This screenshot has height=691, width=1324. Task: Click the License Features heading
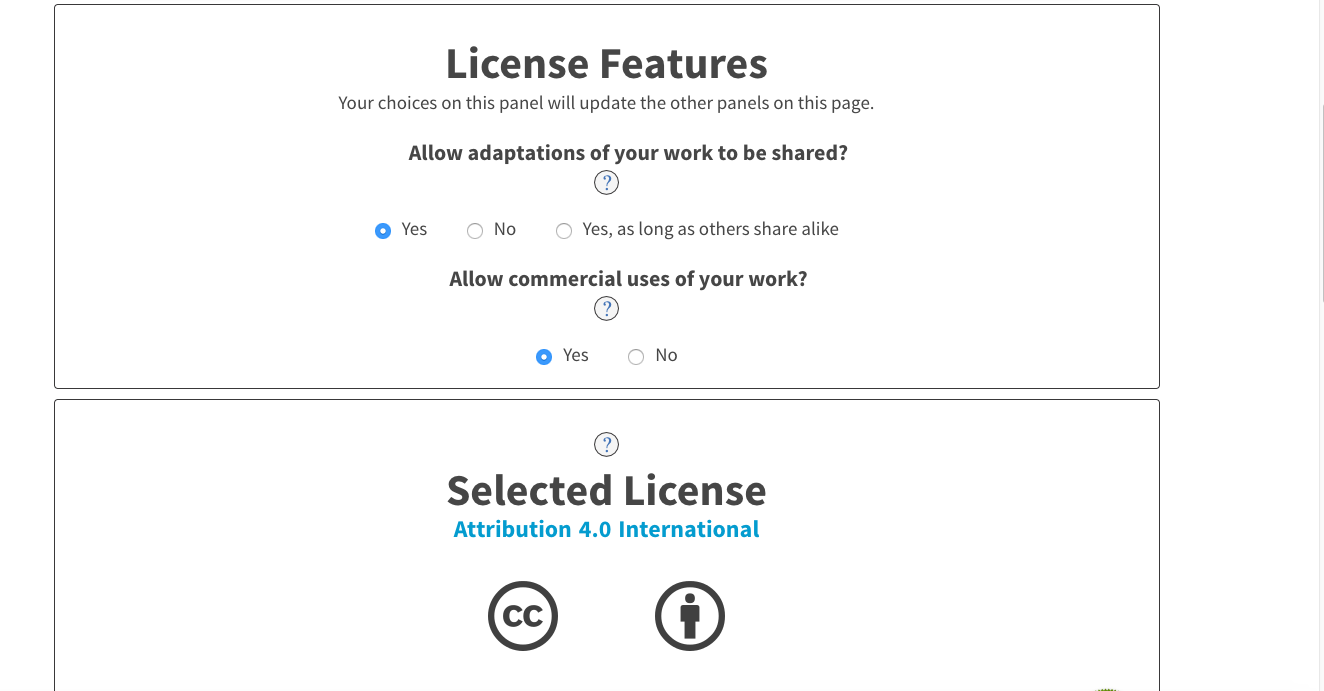coord(606,64)
